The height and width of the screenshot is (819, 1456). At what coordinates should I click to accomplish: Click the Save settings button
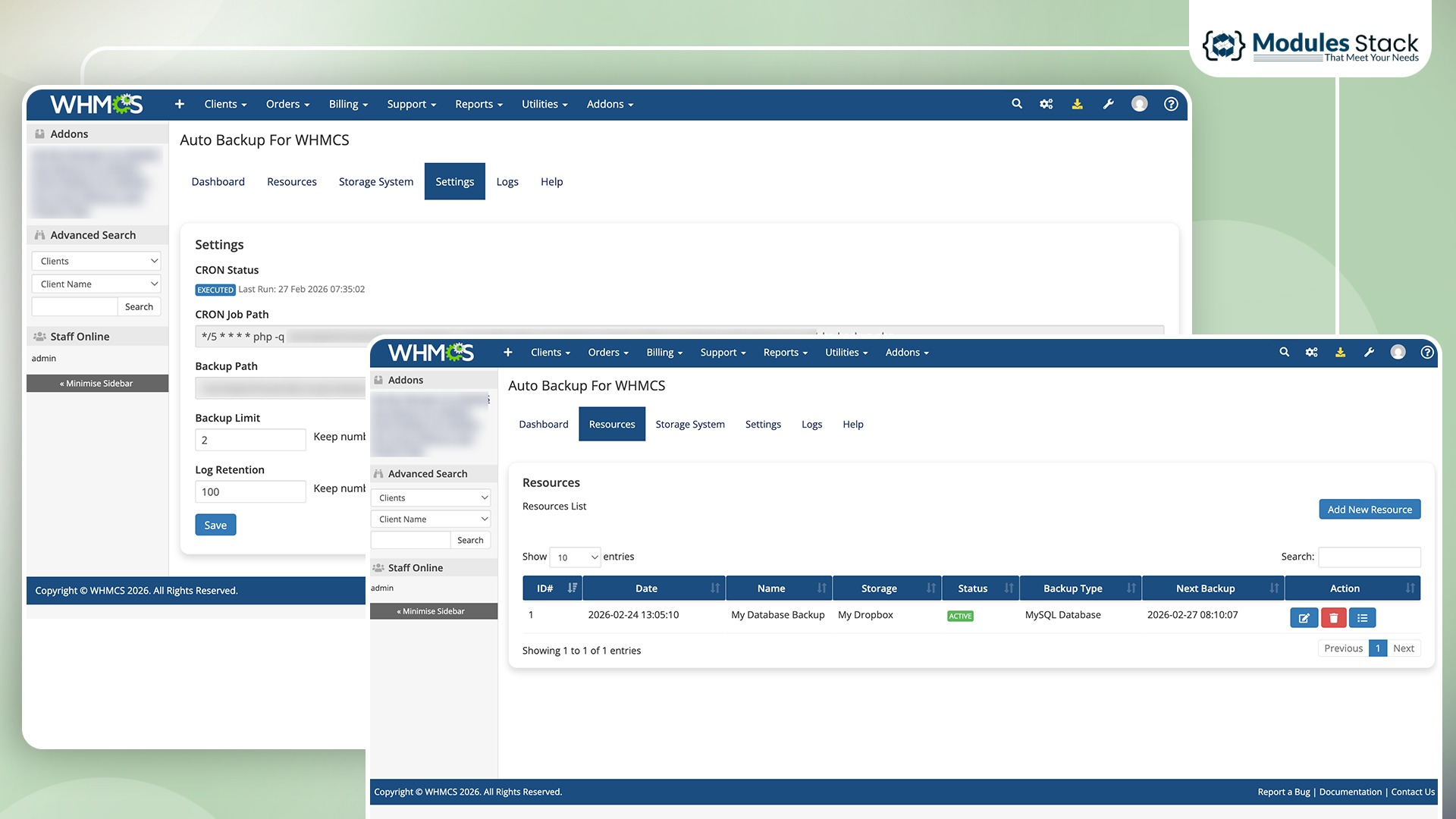(215, 525)
